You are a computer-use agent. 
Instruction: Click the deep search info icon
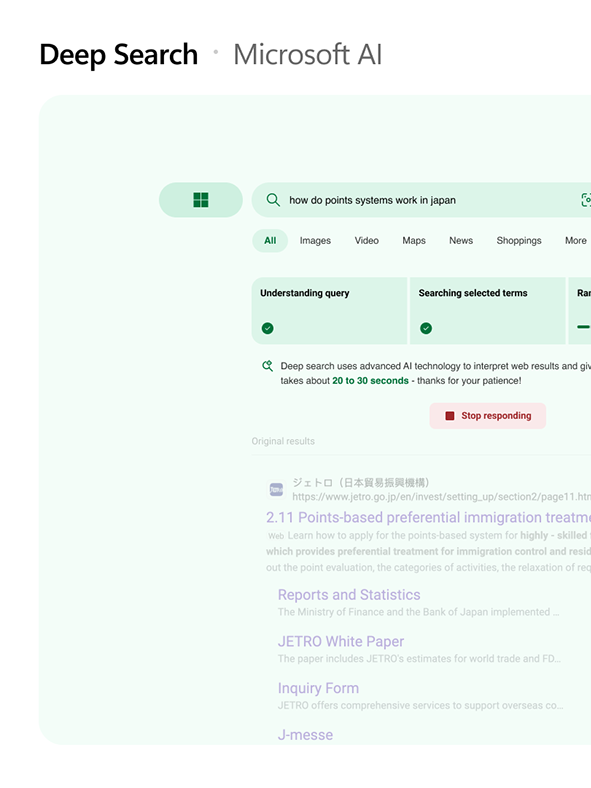point(267,366)
